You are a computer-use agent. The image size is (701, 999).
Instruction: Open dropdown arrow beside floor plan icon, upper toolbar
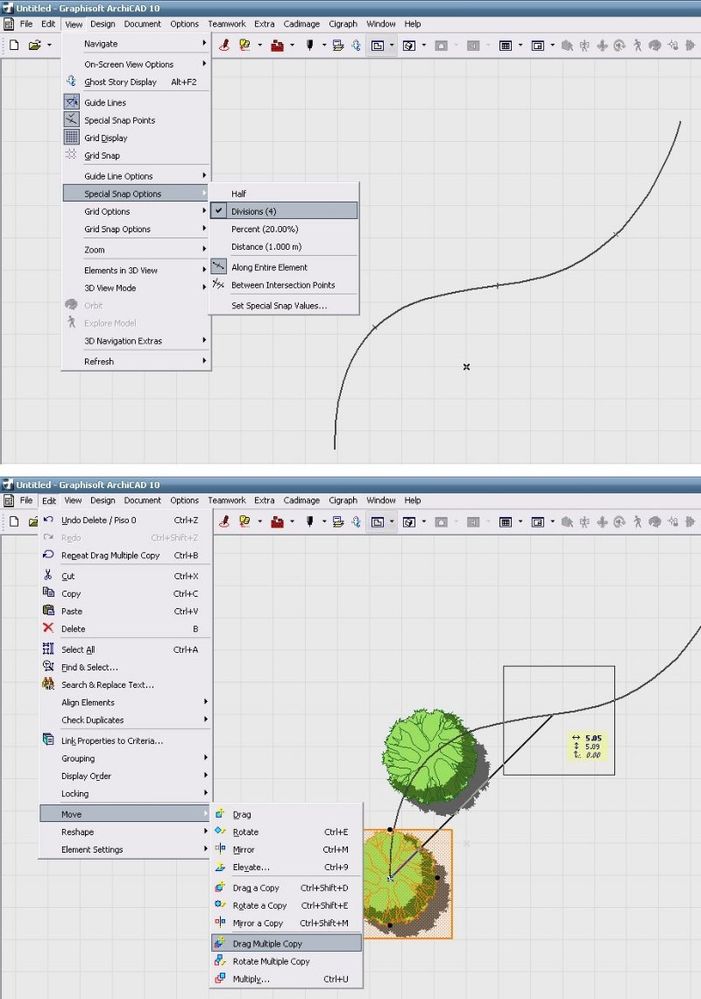point(391,45)
